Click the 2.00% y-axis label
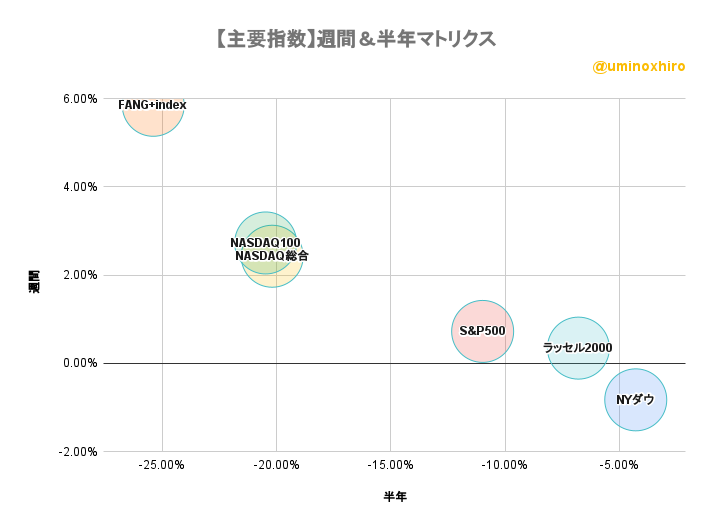 coord(79,275)
